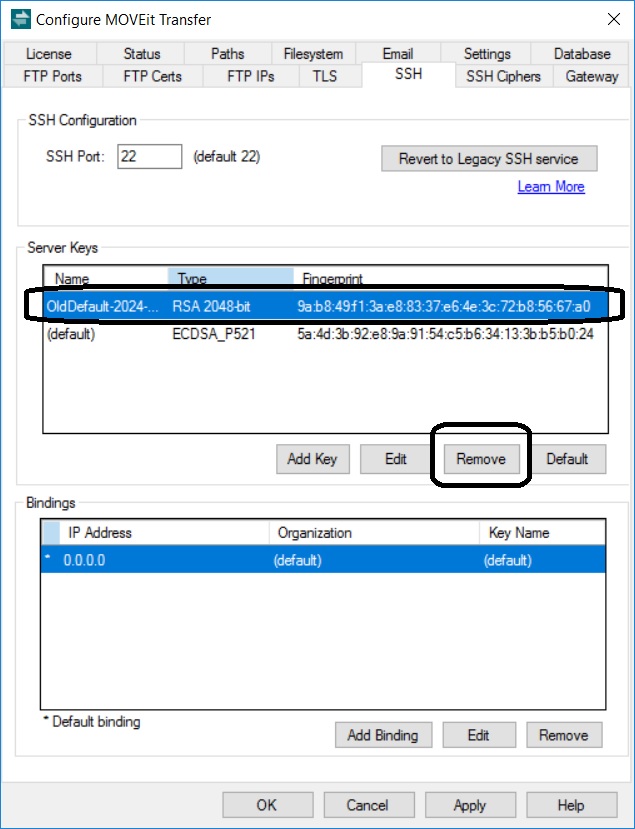Image resolution: width=635 pixels, height=829 pixels.
Task: Open Help for this dialog
Action: point(571,805)
